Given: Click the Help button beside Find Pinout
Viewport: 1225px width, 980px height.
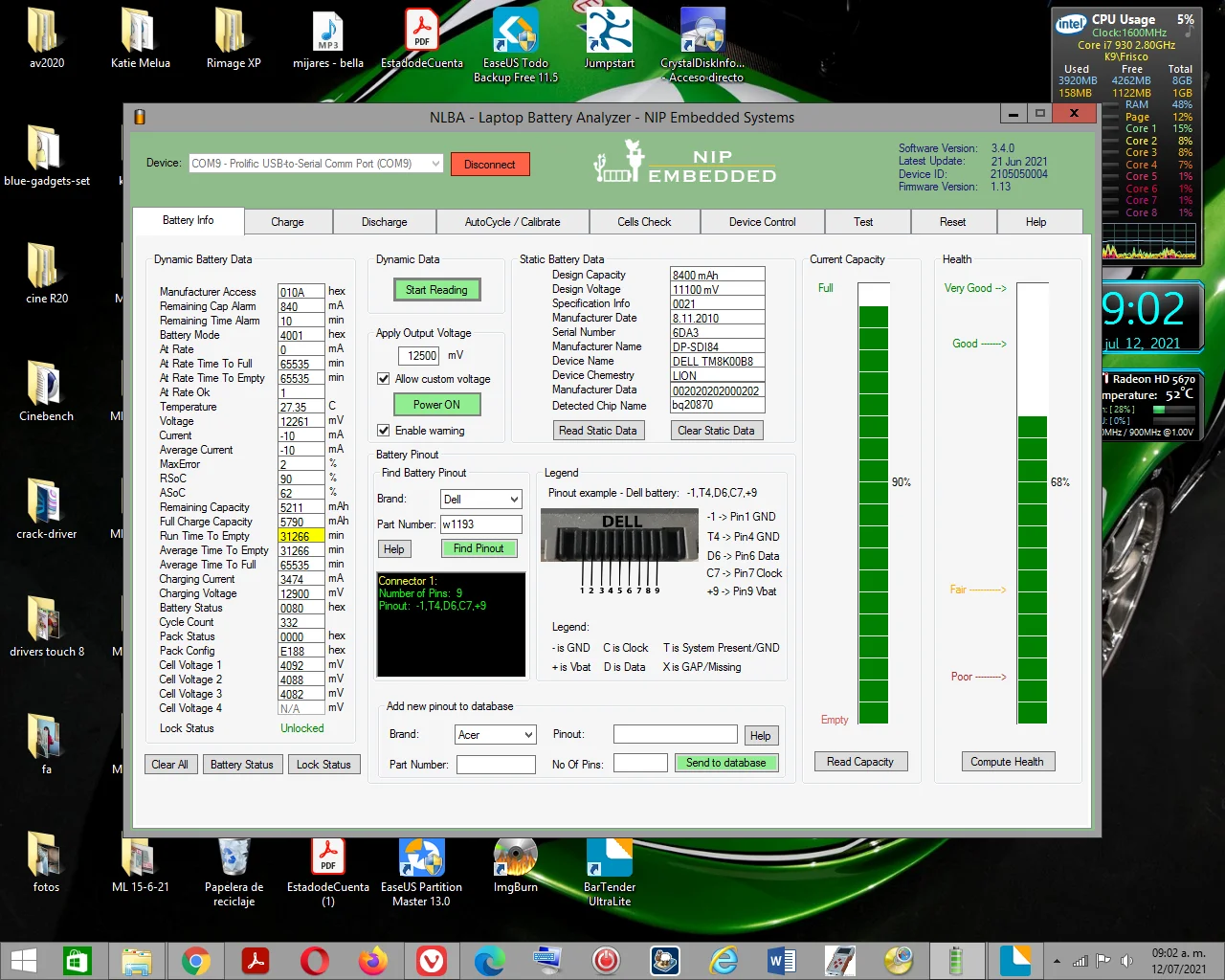Looking at the screenshot, I should pyautogui.click(x=394, y=549).
